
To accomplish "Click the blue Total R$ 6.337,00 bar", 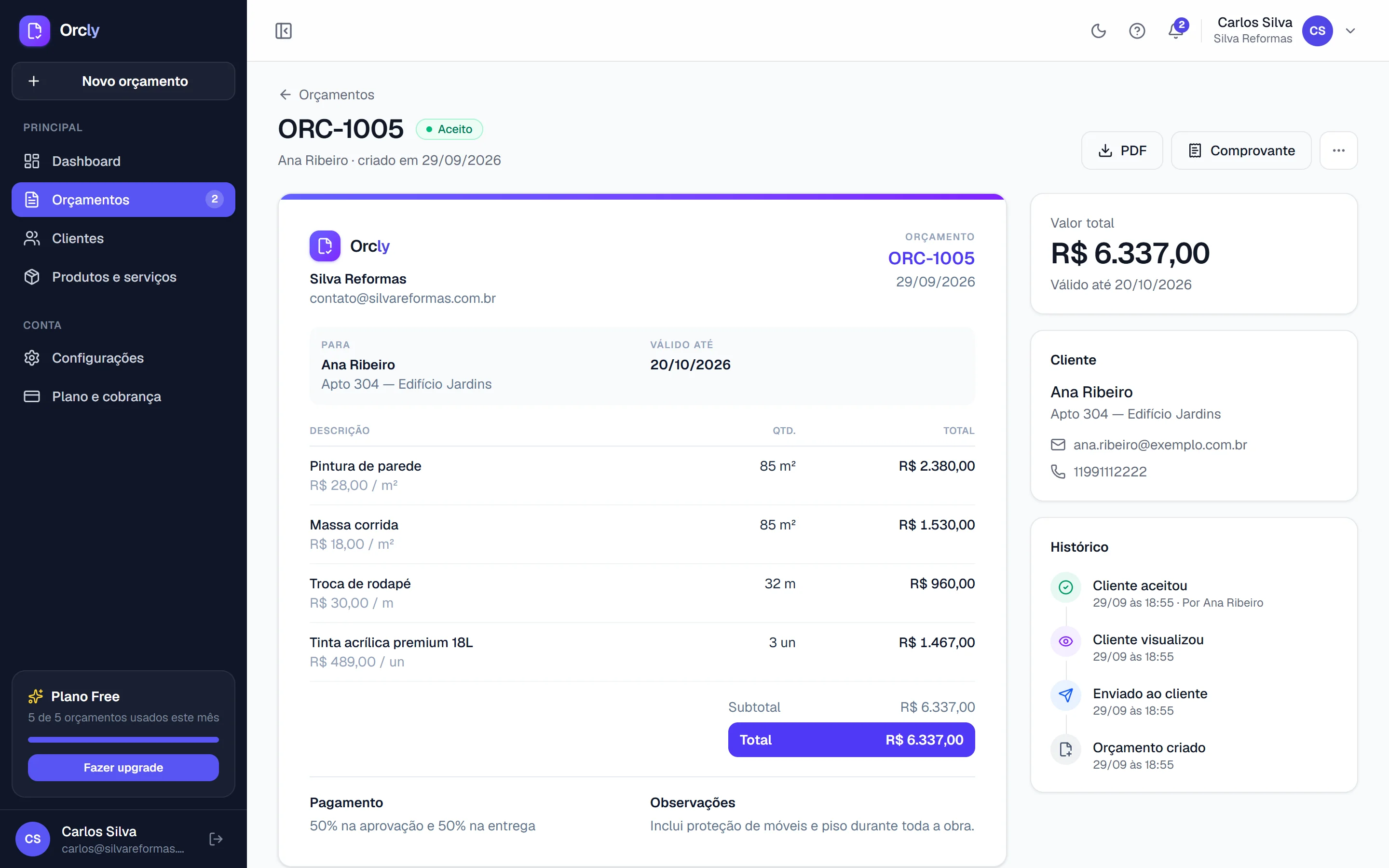I will click(851, 739).
